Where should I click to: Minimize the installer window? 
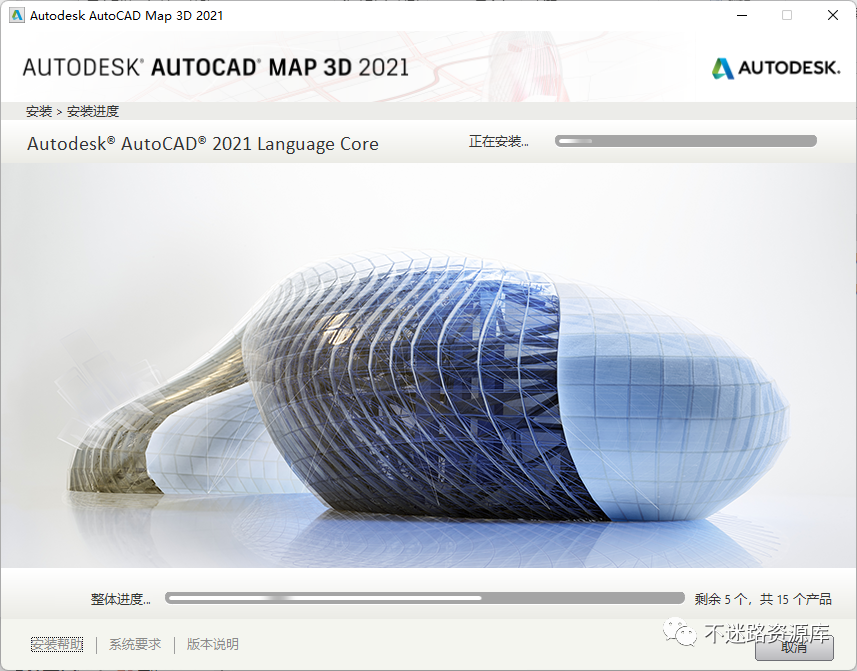pyautogui.click(x=742, y=15)
